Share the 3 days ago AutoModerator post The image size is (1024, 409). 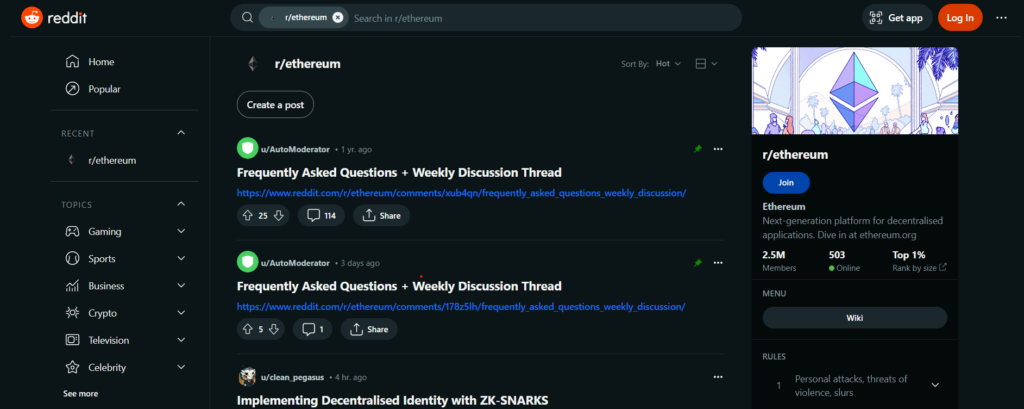[x=369, y=329]
